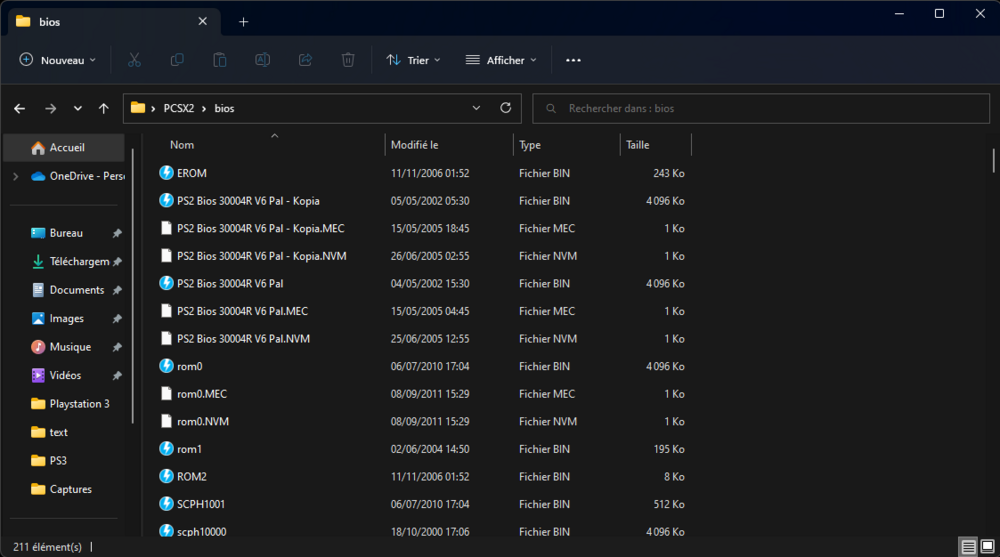The image size is (1000, 557).
Task: Click pin icon next to Bureau
Action: coord(117,234)
